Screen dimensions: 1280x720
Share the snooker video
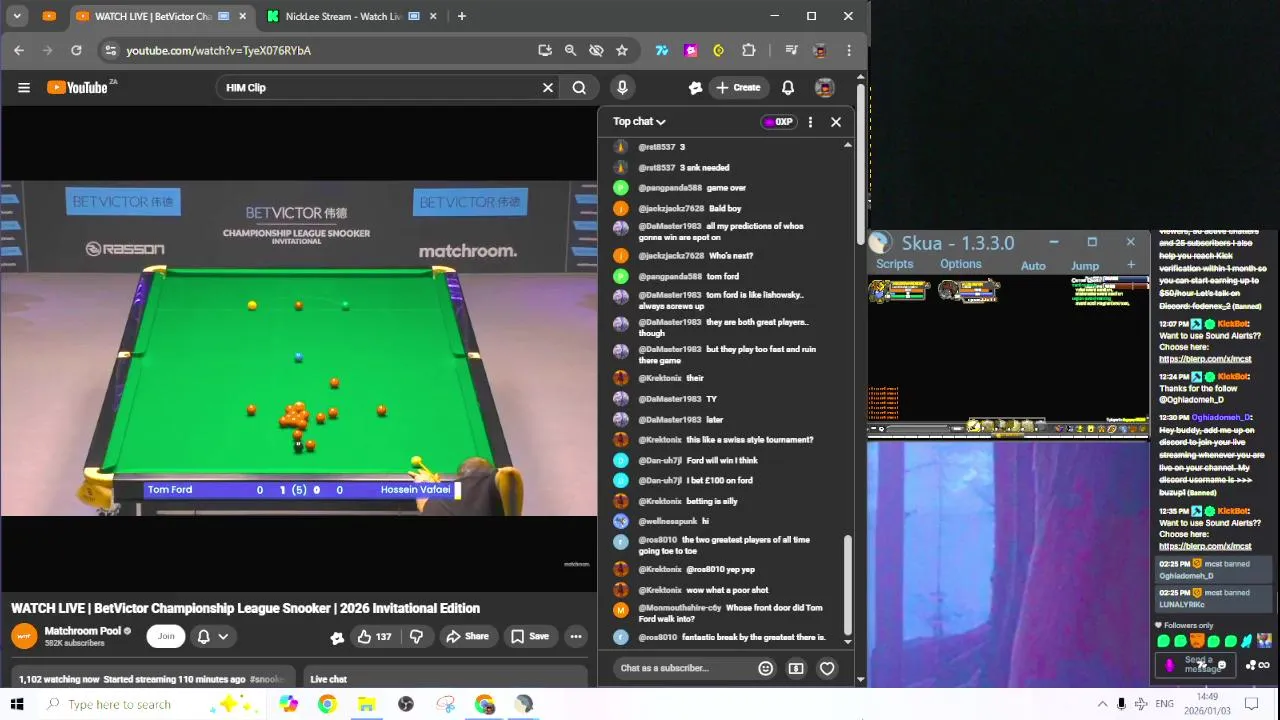pos(468,636)
